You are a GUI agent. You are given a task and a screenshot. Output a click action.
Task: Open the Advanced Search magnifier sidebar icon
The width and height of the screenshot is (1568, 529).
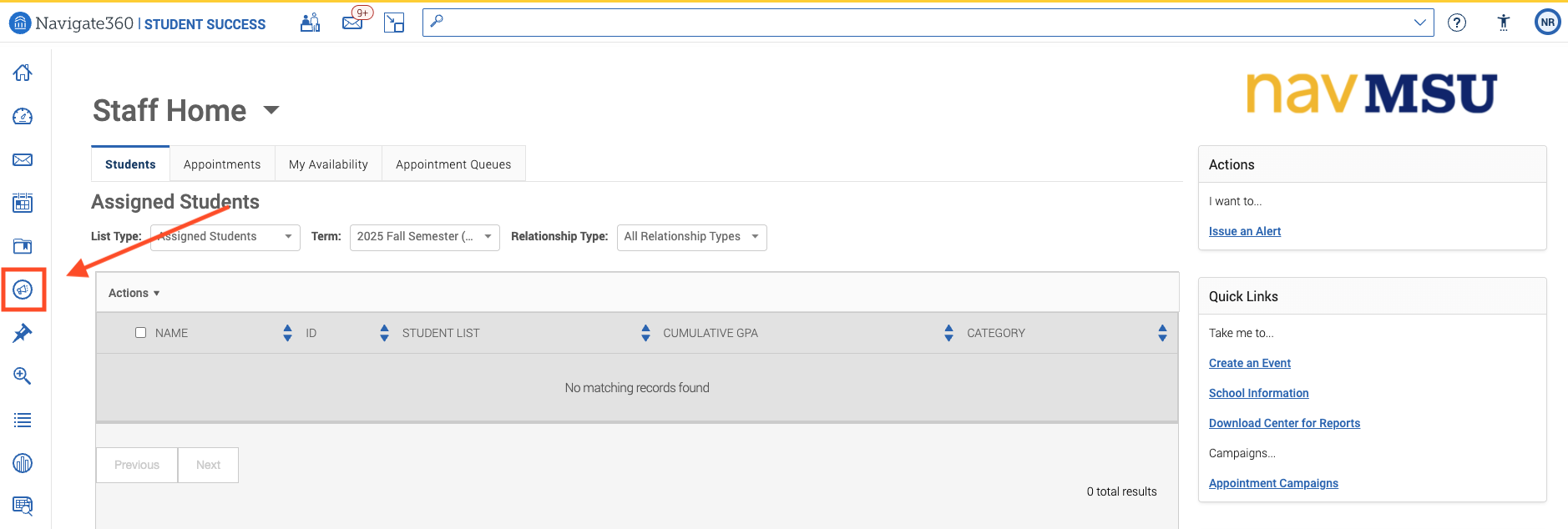click(23, 376)
